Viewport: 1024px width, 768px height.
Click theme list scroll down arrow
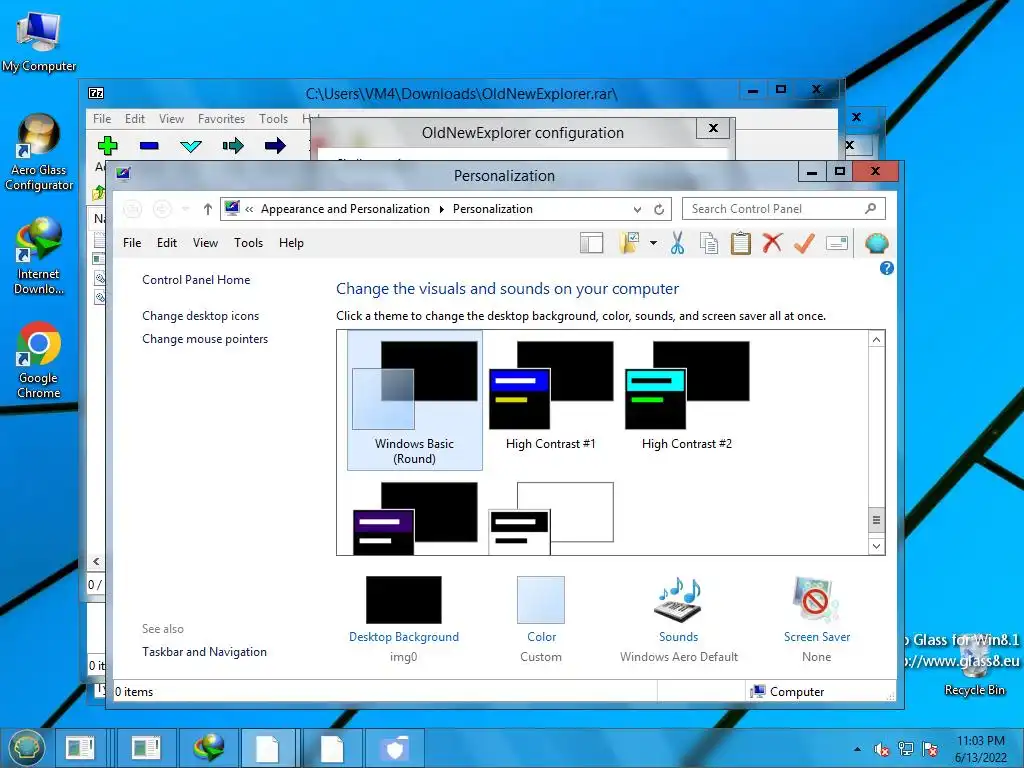tap(876, 546)
